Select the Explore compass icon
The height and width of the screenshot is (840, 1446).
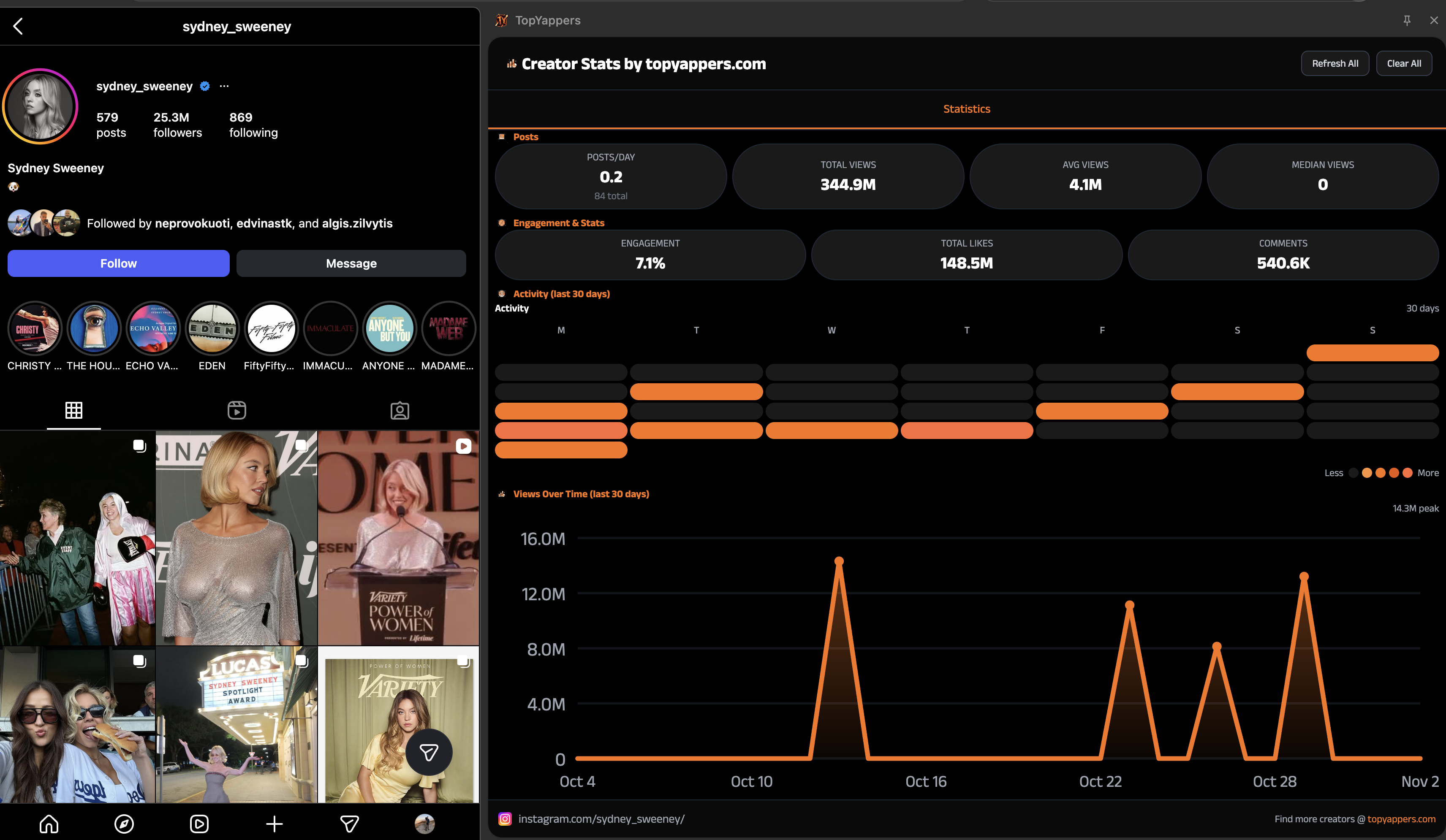click(x=124, y=824)
